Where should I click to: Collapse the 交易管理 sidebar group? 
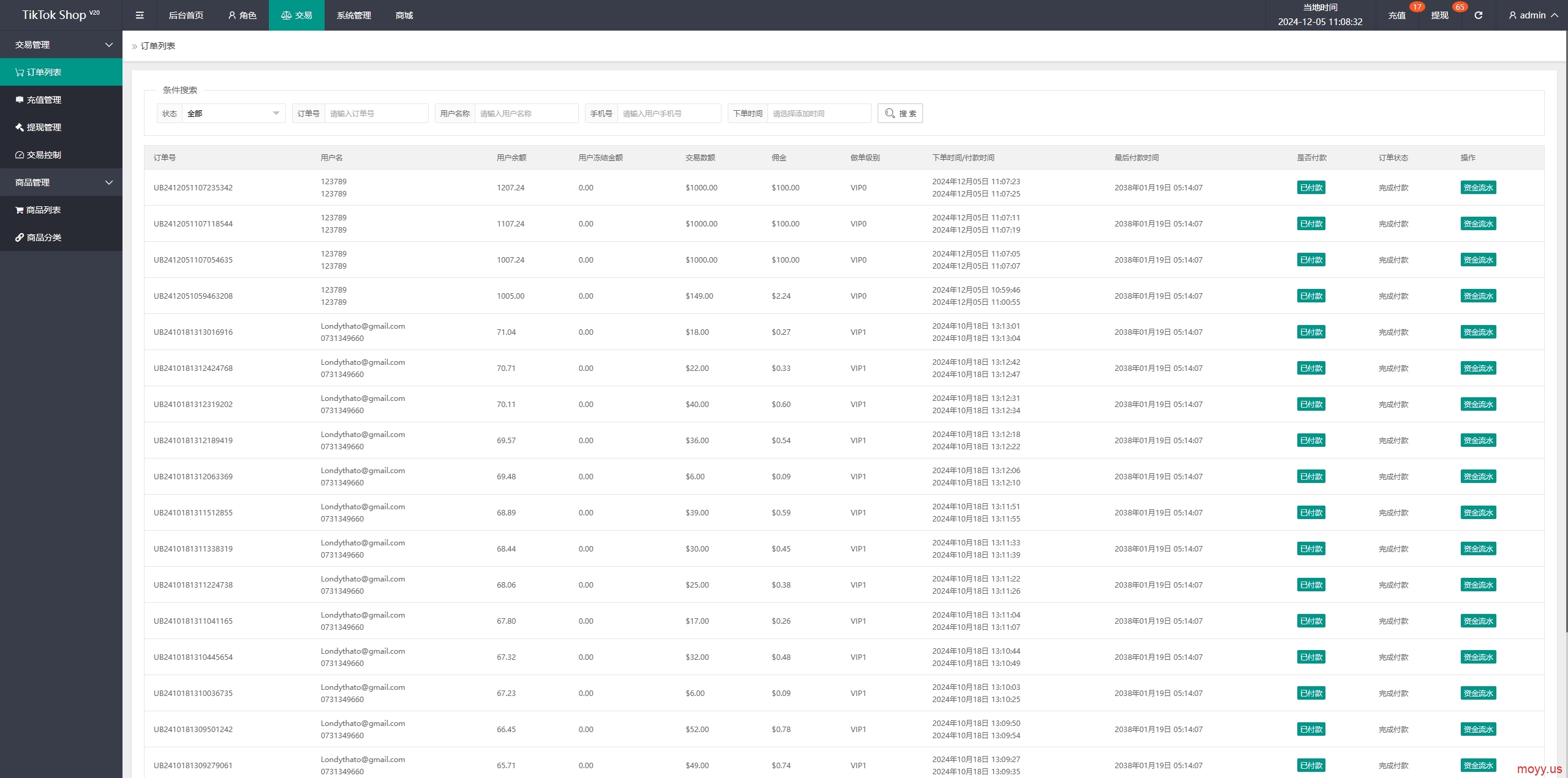tap(61, 45)
